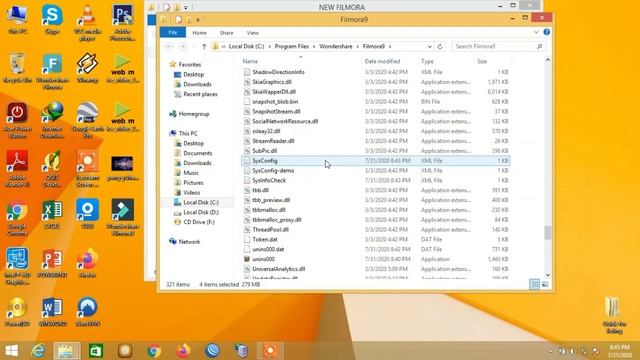Open the View ribbon tab
The image size is (640, 360).
[x=252, y=33]
